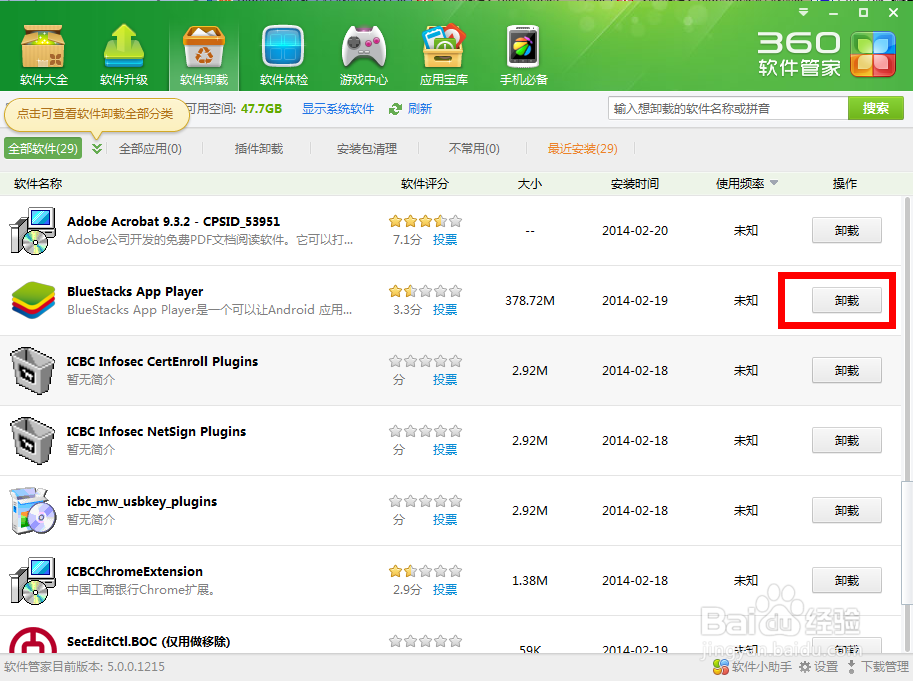Switch to 最近安装(29) tab
This screenshot has height=681, width=913.
582,148
